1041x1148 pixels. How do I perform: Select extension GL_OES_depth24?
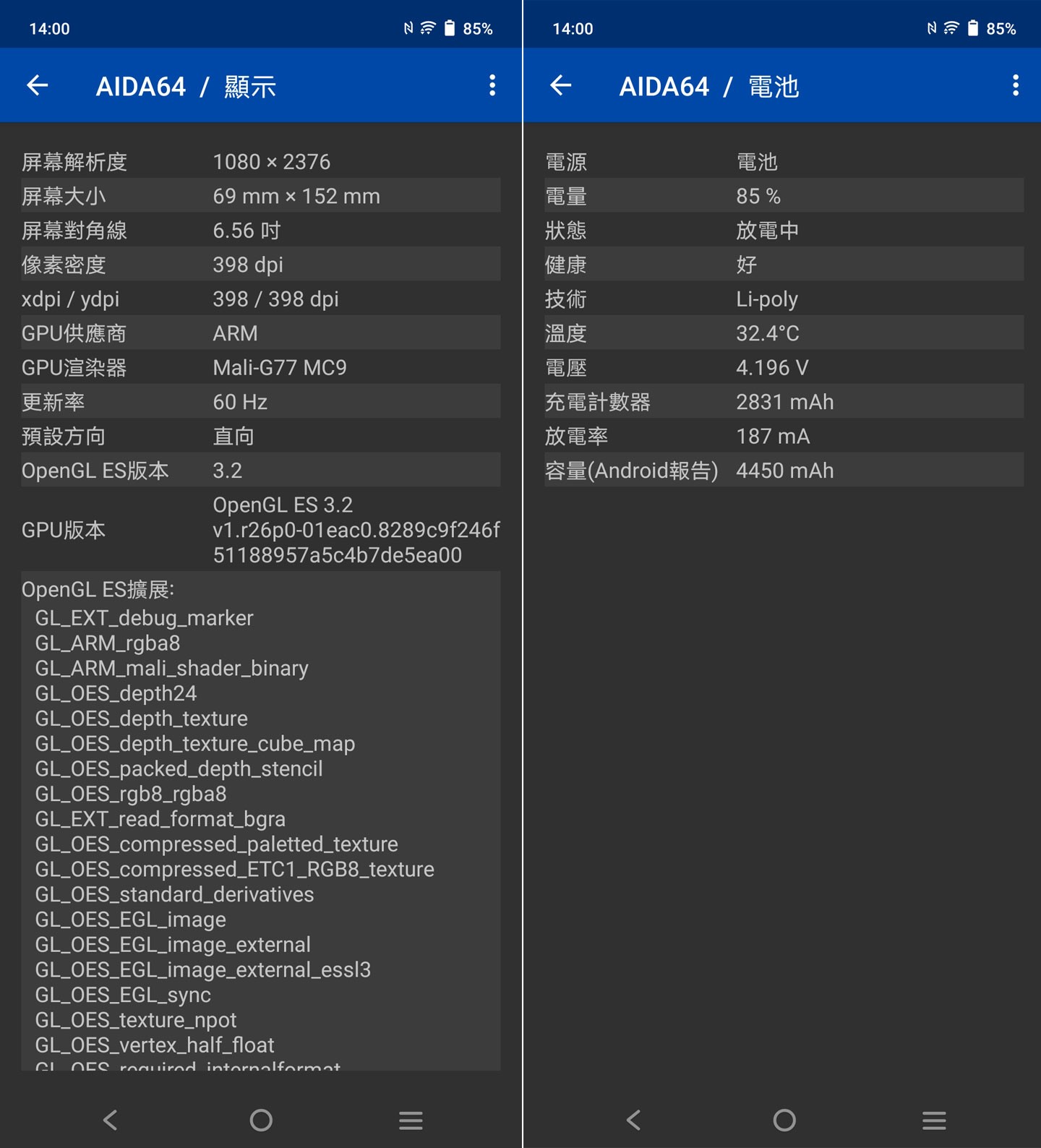click(x=116, y=693)
